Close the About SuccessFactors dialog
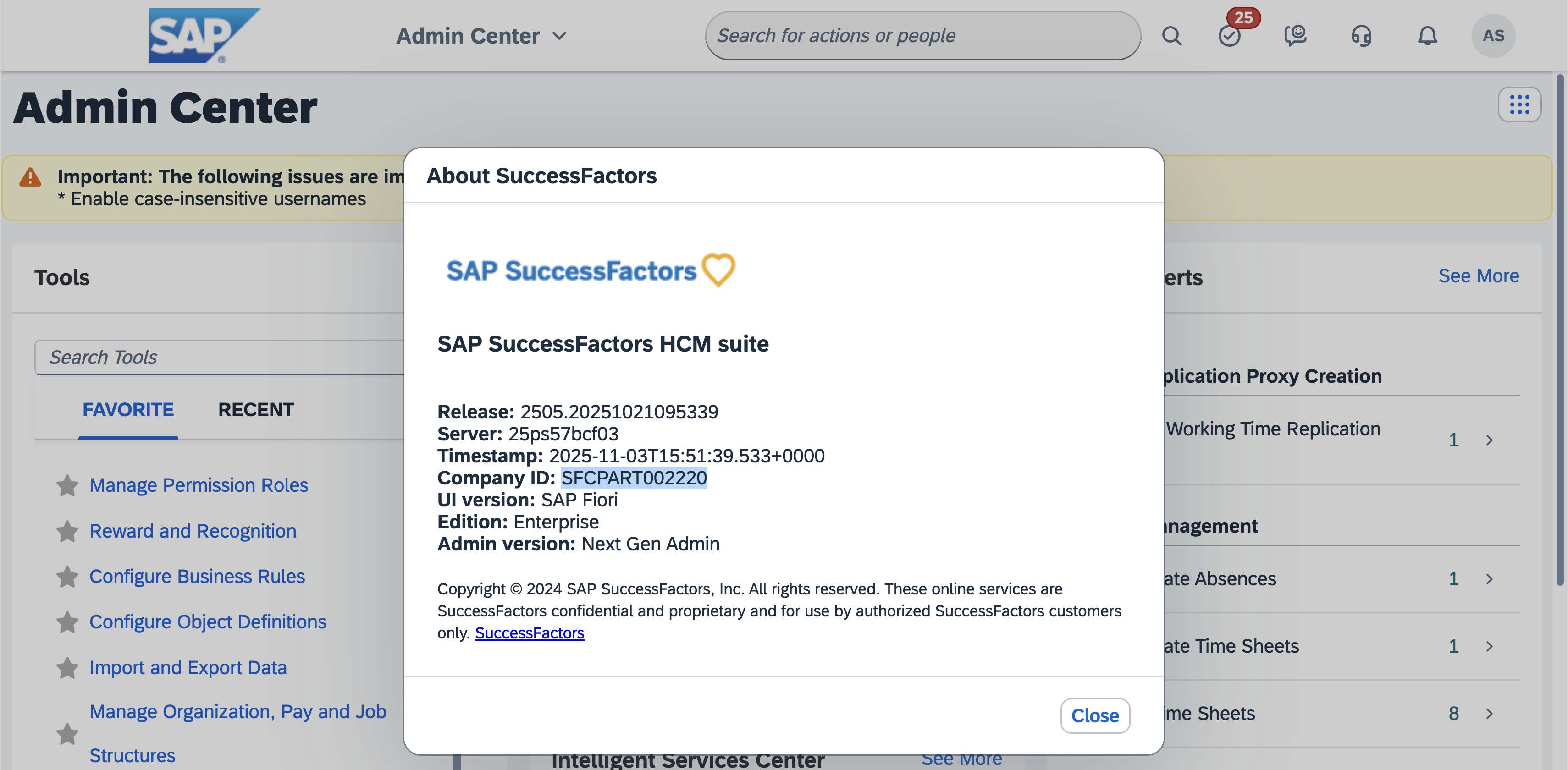Screen dimensions: 1568x770 click(x=1094, y=715)
